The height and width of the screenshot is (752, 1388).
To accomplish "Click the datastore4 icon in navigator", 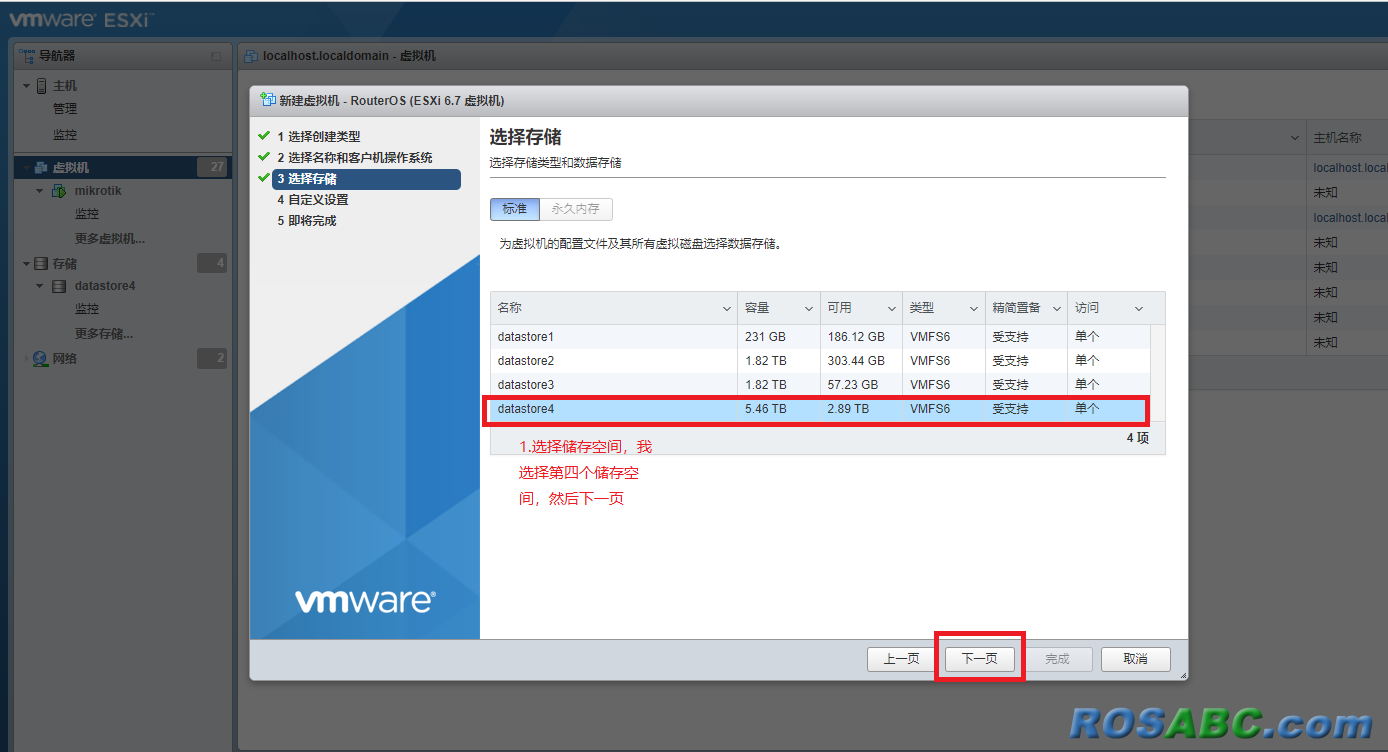I will point(59,286).
